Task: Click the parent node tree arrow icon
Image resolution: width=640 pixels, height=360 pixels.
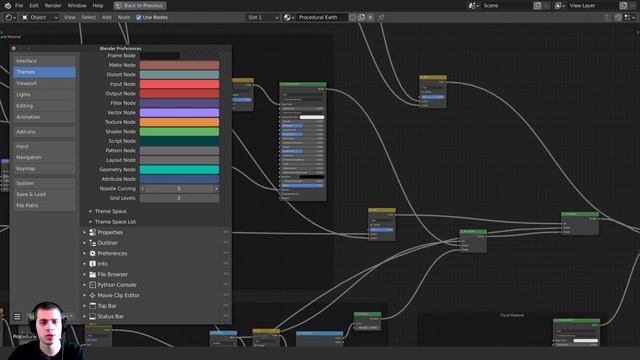Action: click(607, 18)
